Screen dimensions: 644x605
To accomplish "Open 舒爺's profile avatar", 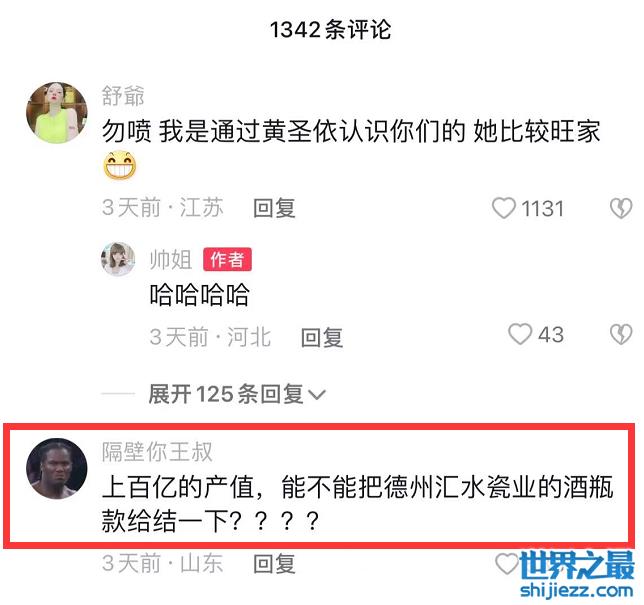I will coord(57,113).
